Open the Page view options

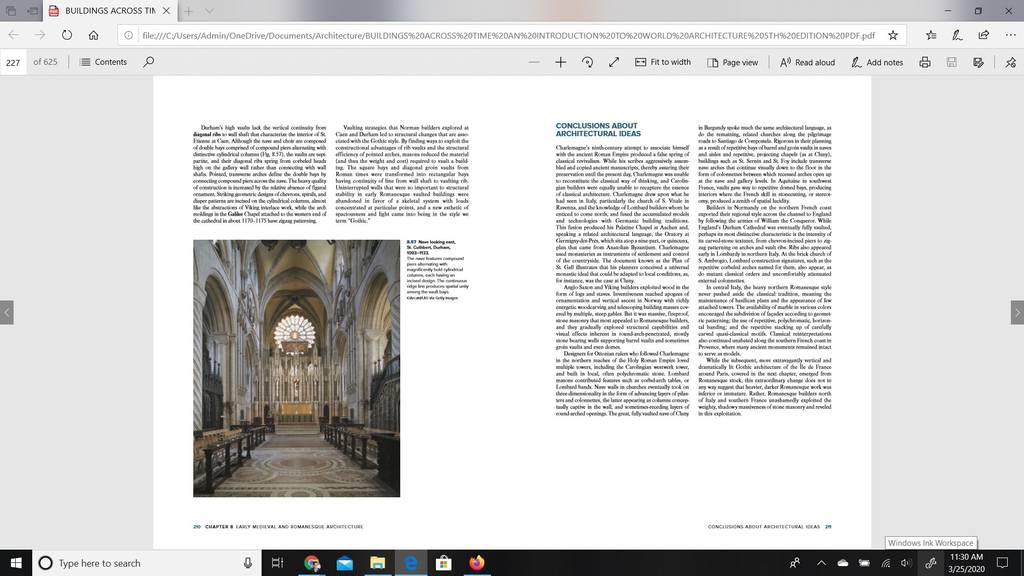[732, 62]
